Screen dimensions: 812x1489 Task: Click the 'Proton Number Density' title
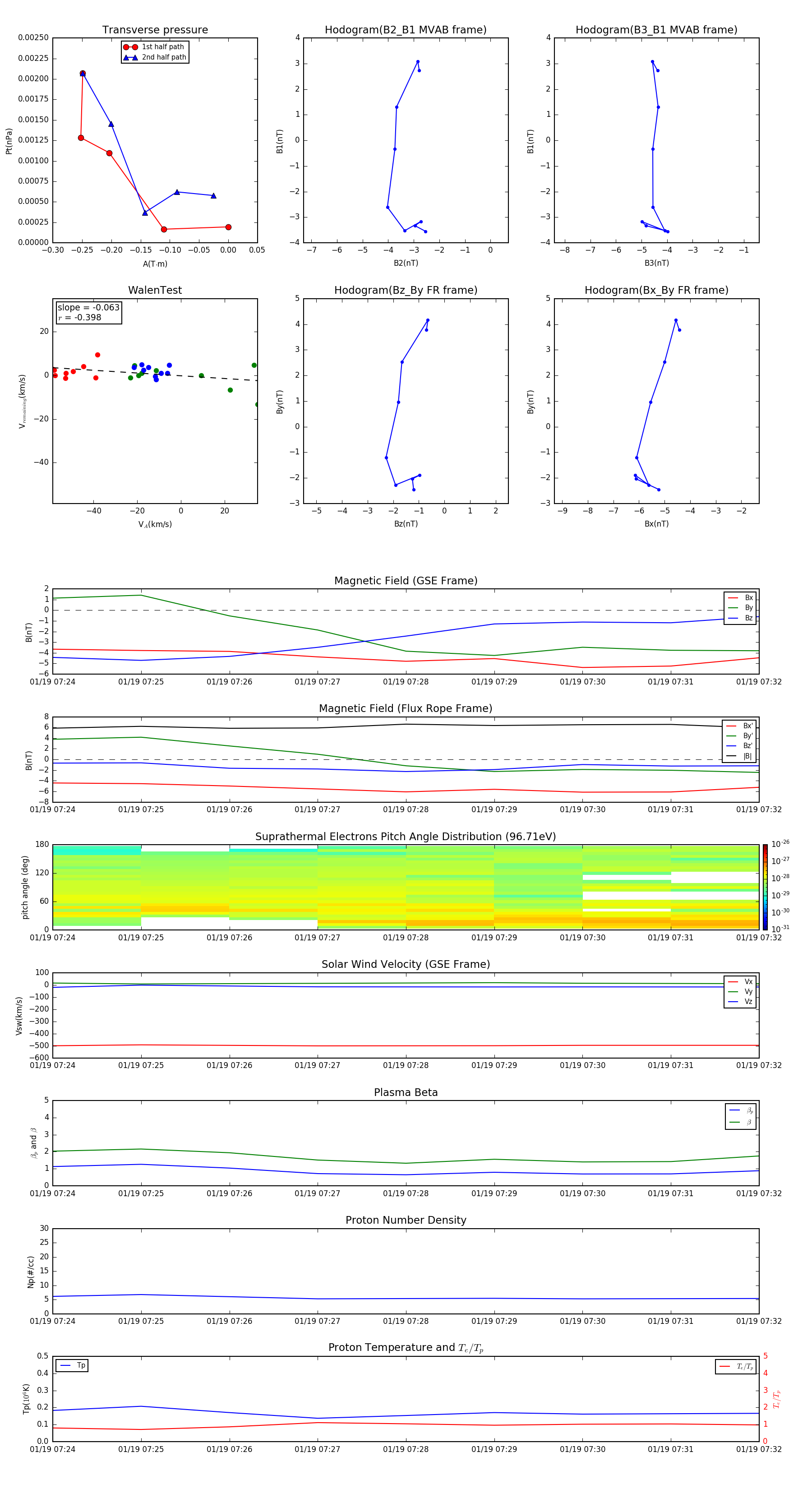(406, 1220)
